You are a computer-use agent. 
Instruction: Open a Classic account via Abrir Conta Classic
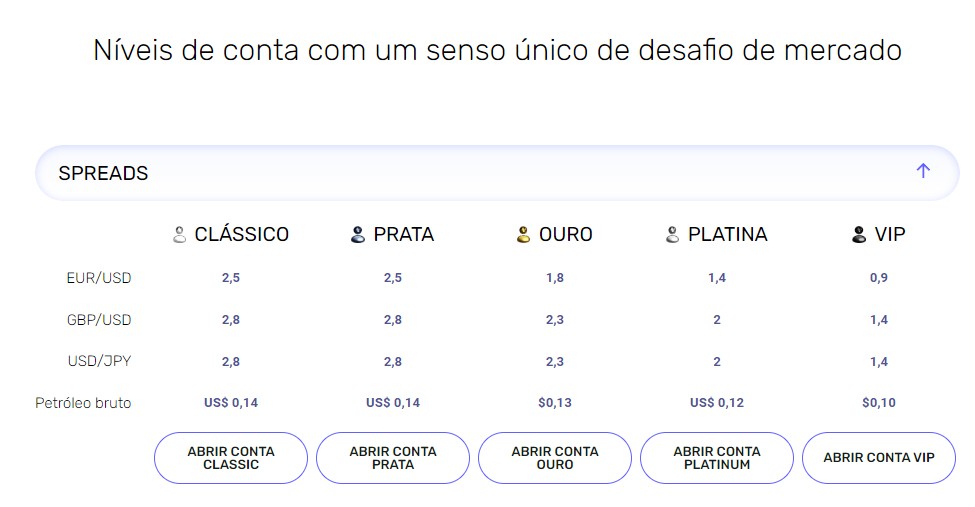tap(231, 458)
